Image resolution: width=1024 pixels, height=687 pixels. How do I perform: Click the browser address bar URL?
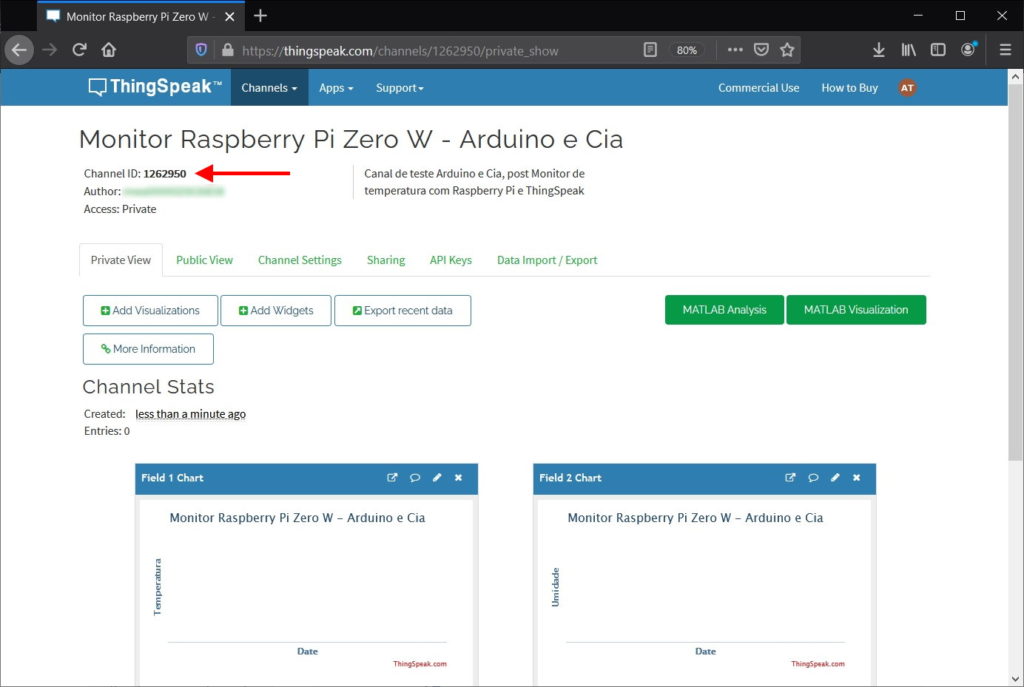coord(400,51)
